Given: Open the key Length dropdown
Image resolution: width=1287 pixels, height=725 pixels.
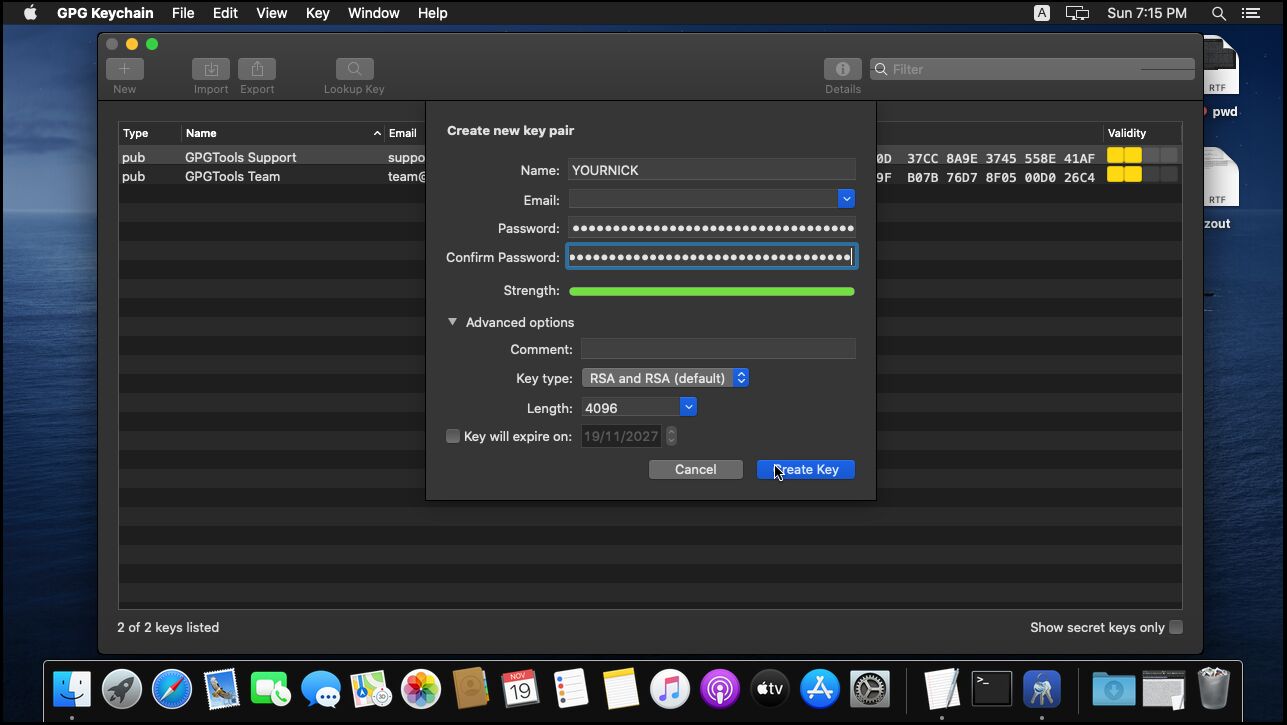Looking at the screenshot, I should (688, 407).
